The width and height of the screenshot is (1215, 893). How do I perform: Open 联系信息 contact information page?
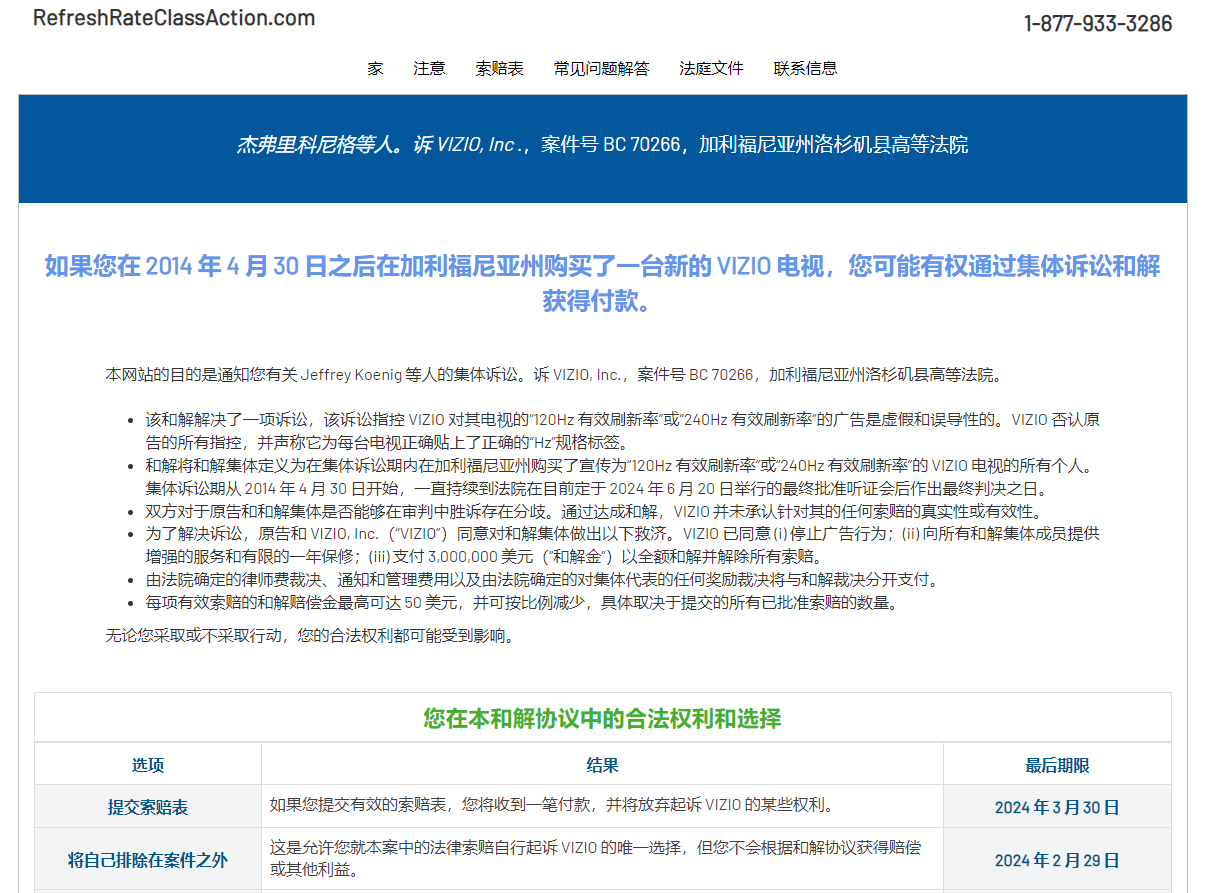coord(806,68)
